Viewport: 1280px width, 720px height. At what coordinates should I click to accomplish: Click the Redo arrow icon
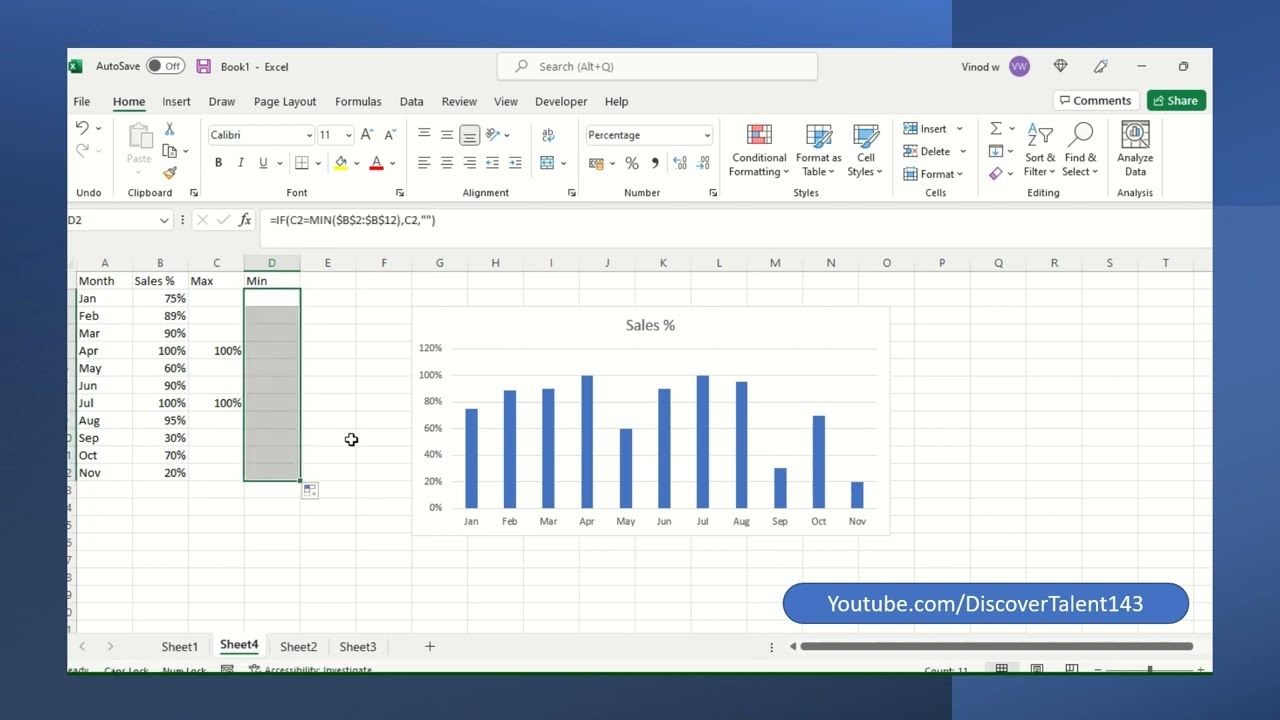tap(82, 150)
